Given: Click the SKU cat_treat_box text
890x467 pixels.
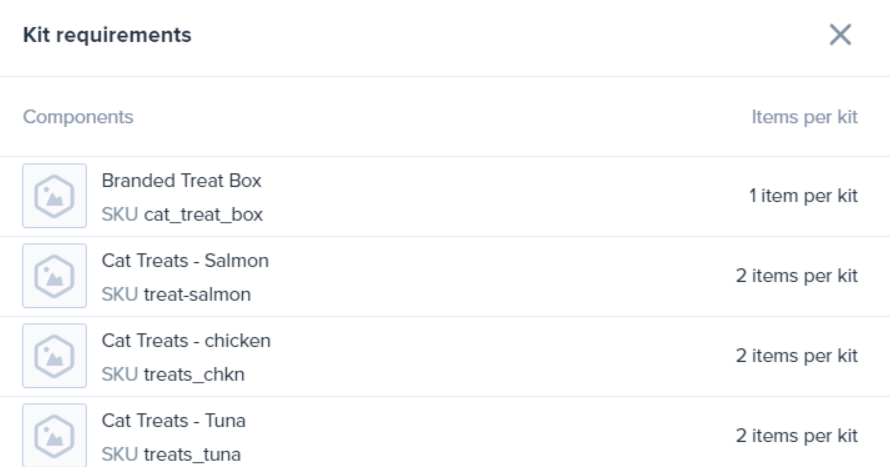Looking at the screenshot, I should [182, 214].
